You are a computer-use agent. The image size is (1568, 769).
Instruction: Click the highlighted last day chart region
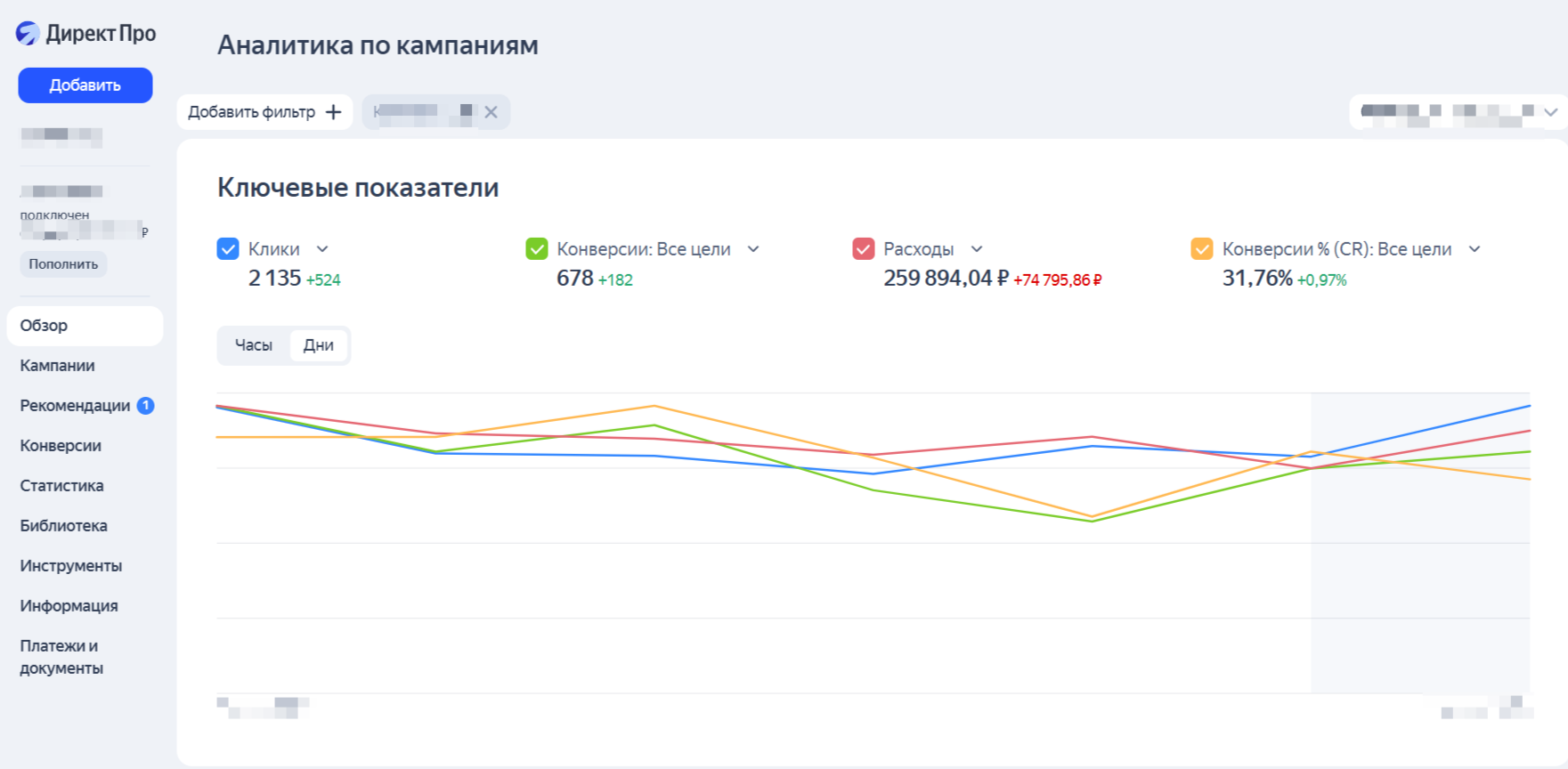point(1420,579)
